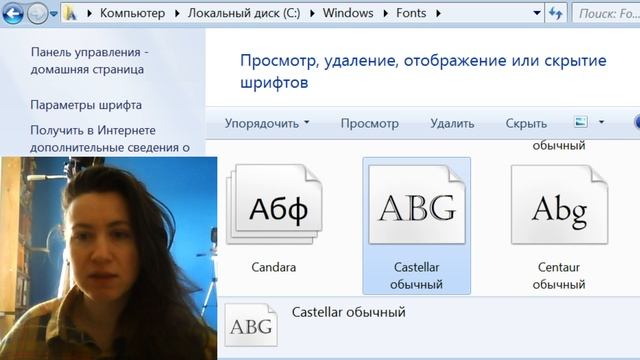The image size is (640, 360).
Task: Select the Candara font family thumbnail
Action: pos(275,204)
